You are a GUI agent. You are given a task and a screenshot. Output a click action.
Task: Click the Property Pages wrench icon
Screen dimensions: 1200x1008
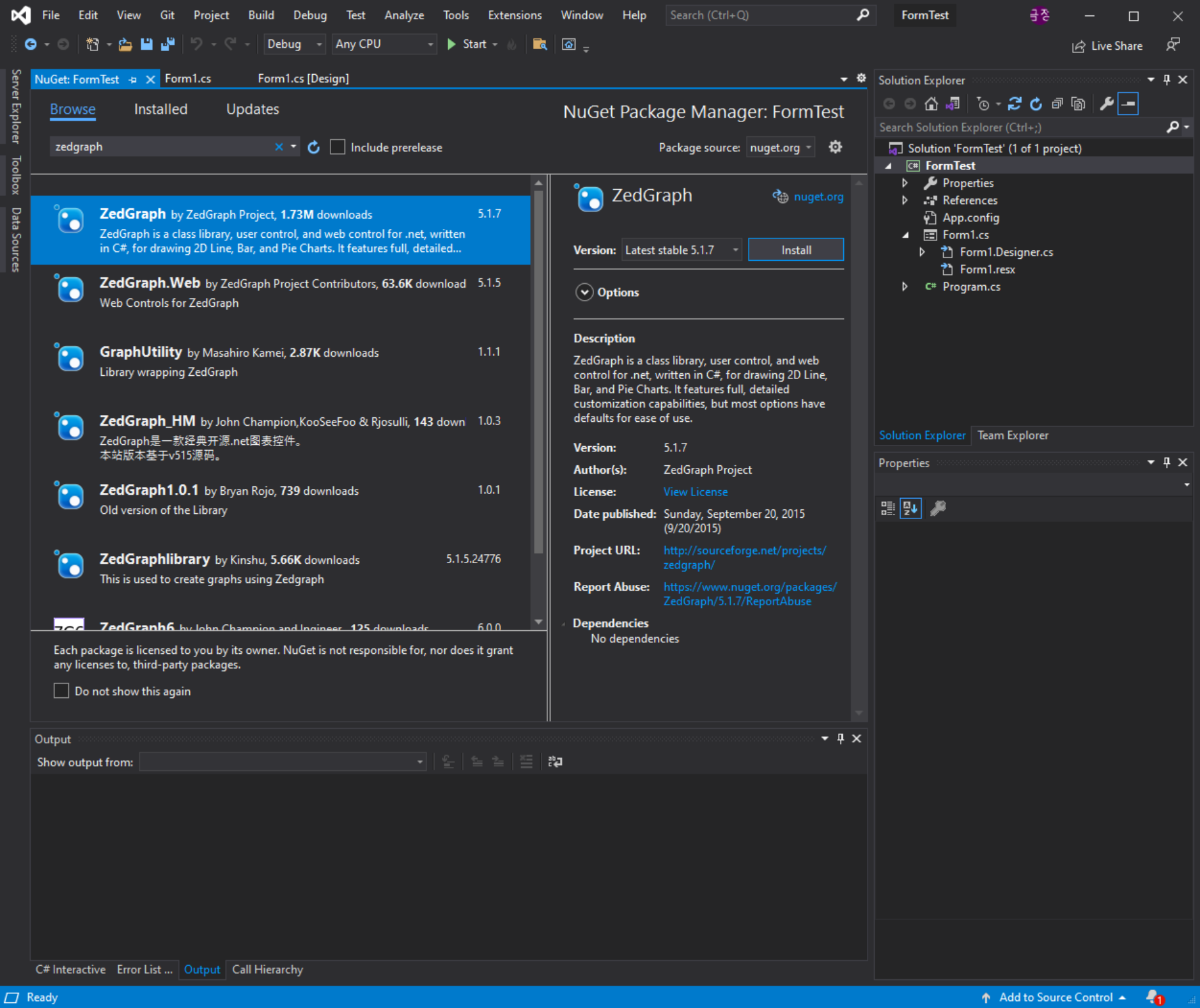pos(938,508)
